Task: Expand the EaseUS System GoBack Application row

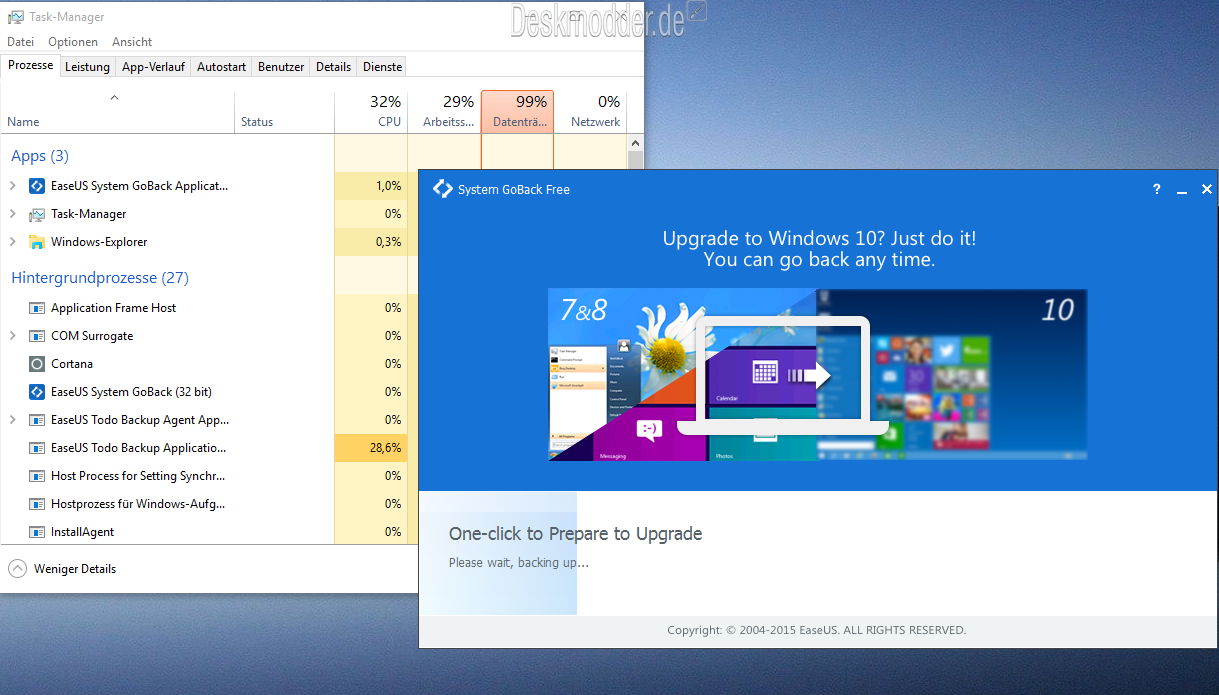Action: click(x=13, y=186)
